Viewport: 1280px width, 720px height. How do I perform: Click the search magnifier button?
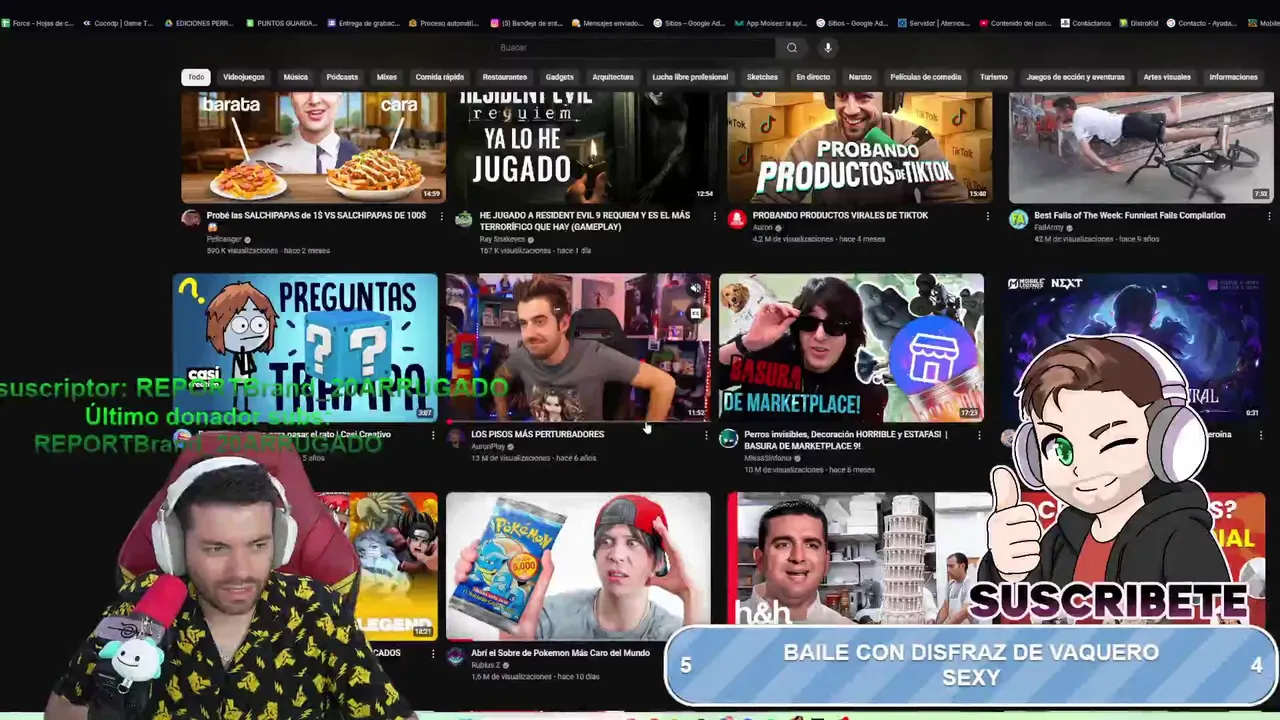[x=791, y=47]
